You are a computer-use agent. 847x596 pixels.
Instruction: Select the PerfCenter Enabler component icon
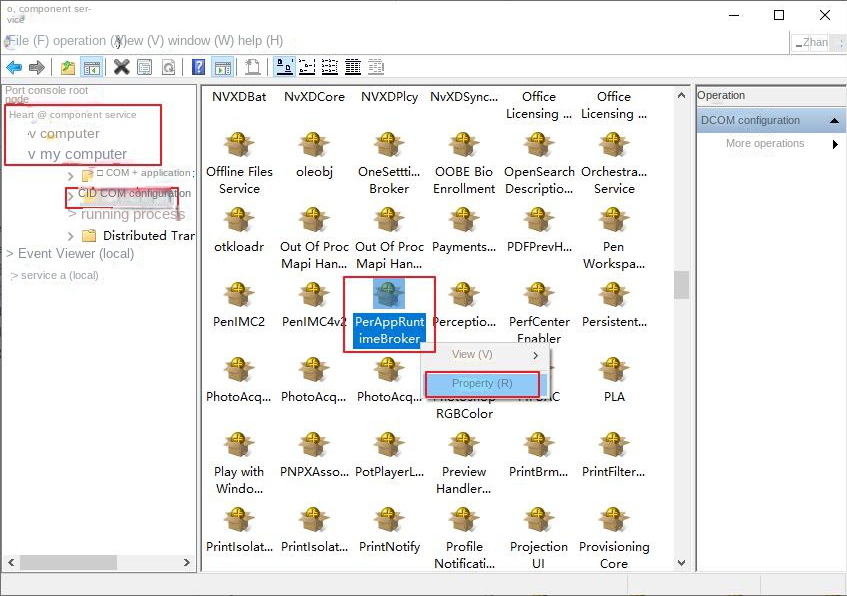[x=539, y=295]
